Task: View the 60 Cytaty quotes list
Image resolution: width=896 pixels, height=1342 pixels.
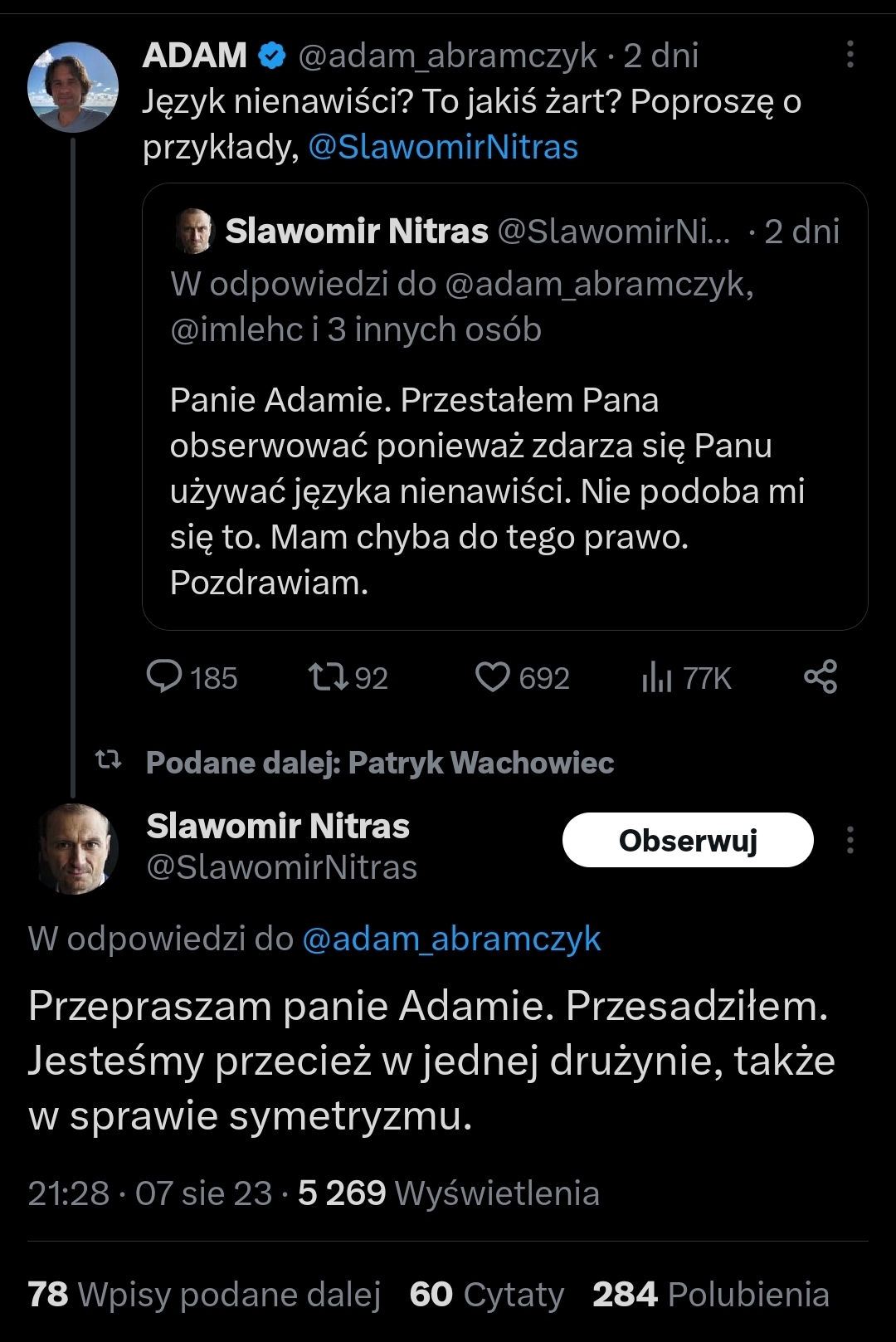Action: [487, 1294]
